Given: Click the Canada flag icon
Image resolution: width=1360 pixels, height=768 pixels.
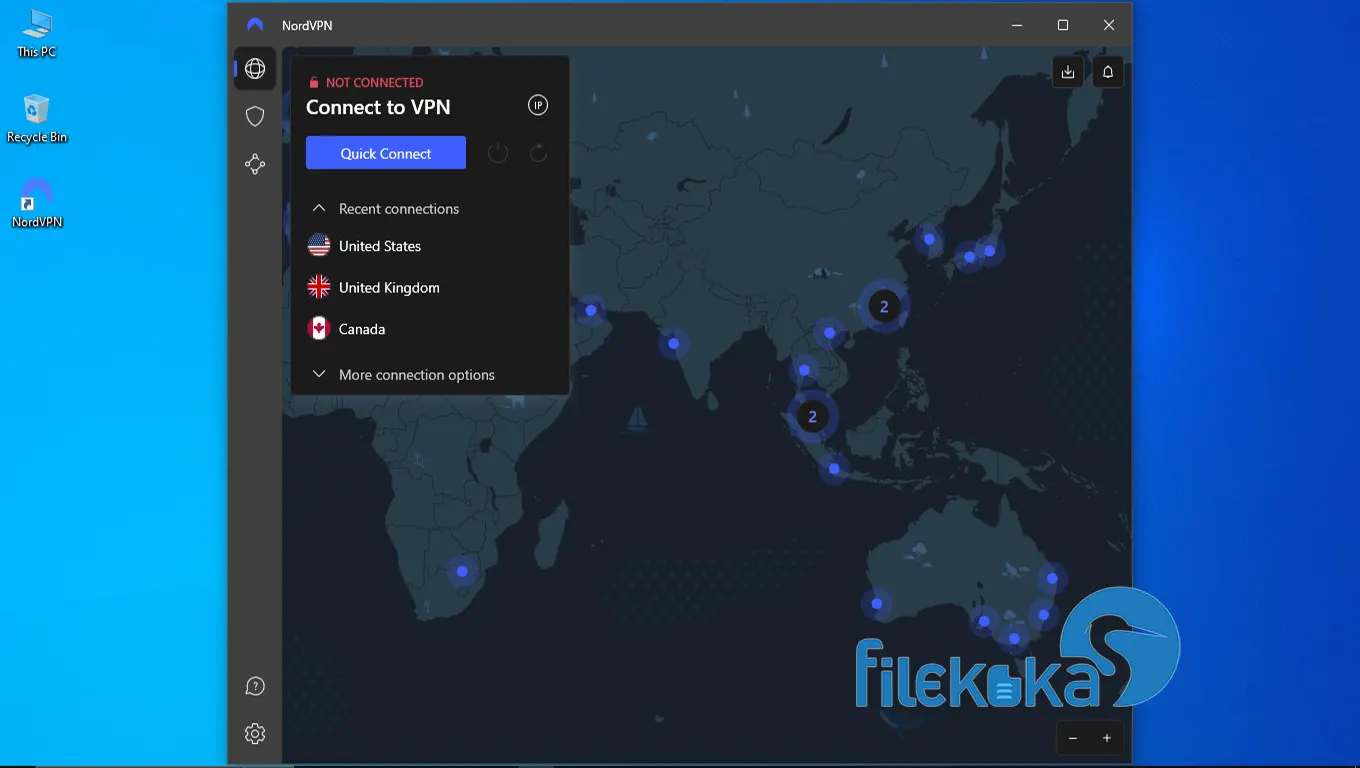Looking at the screenshot, I should (319, 329).
